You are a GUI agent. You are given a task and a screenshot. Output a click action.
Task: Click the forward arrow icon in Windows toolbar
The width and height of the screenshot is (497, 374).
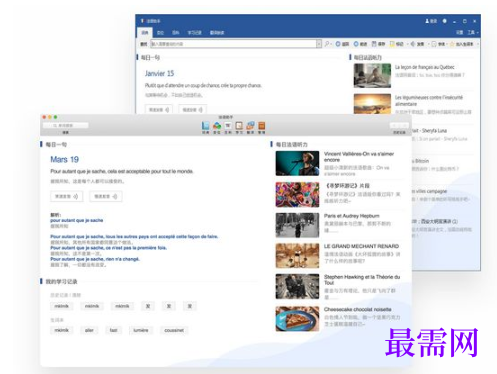pos(356,44)
